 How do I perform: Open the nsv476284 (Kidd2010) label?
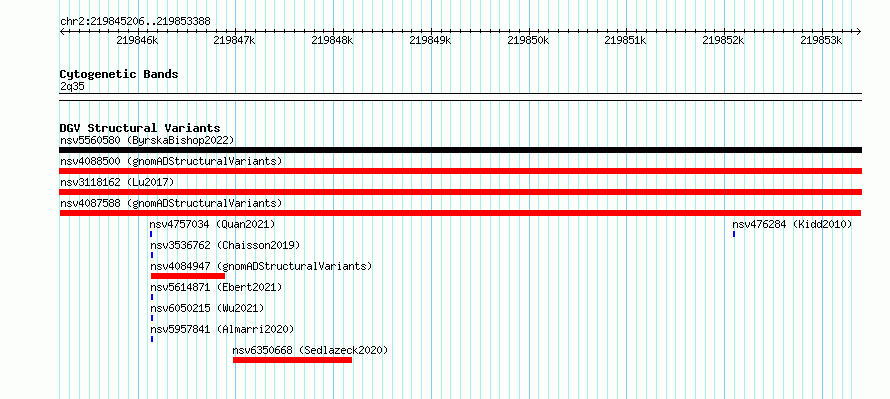coord(792,224)
